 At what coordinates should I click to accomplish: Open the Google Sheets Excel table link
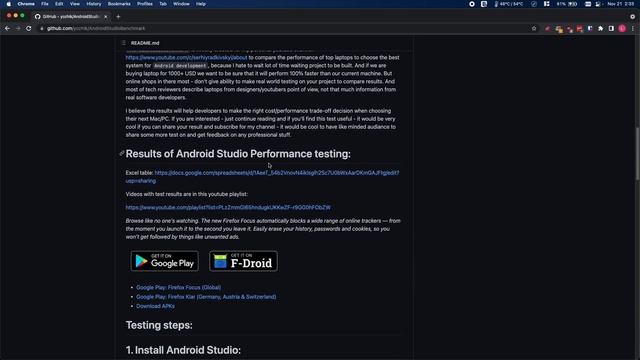262,177
